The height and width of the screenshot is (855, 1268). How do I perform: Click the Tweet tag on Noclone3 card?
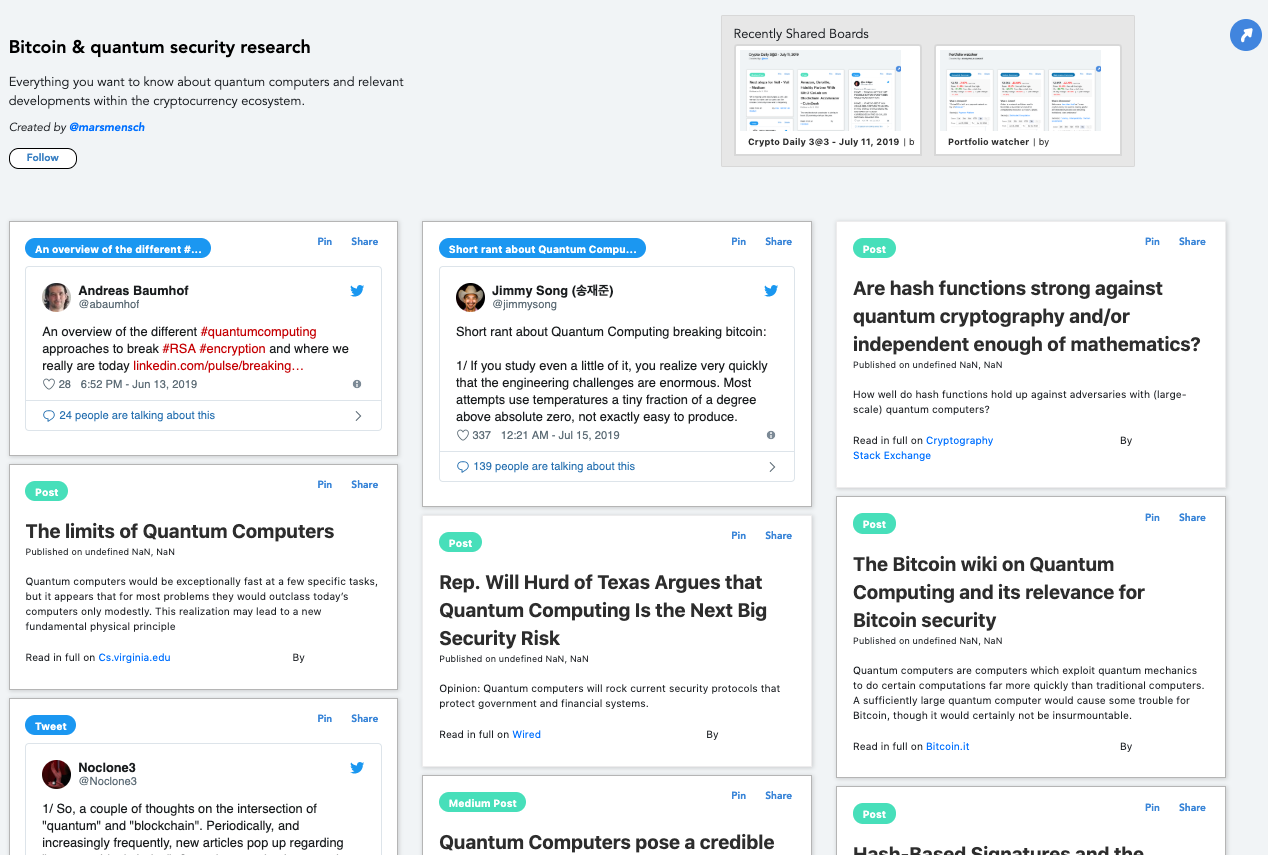[x=51, y=726]
